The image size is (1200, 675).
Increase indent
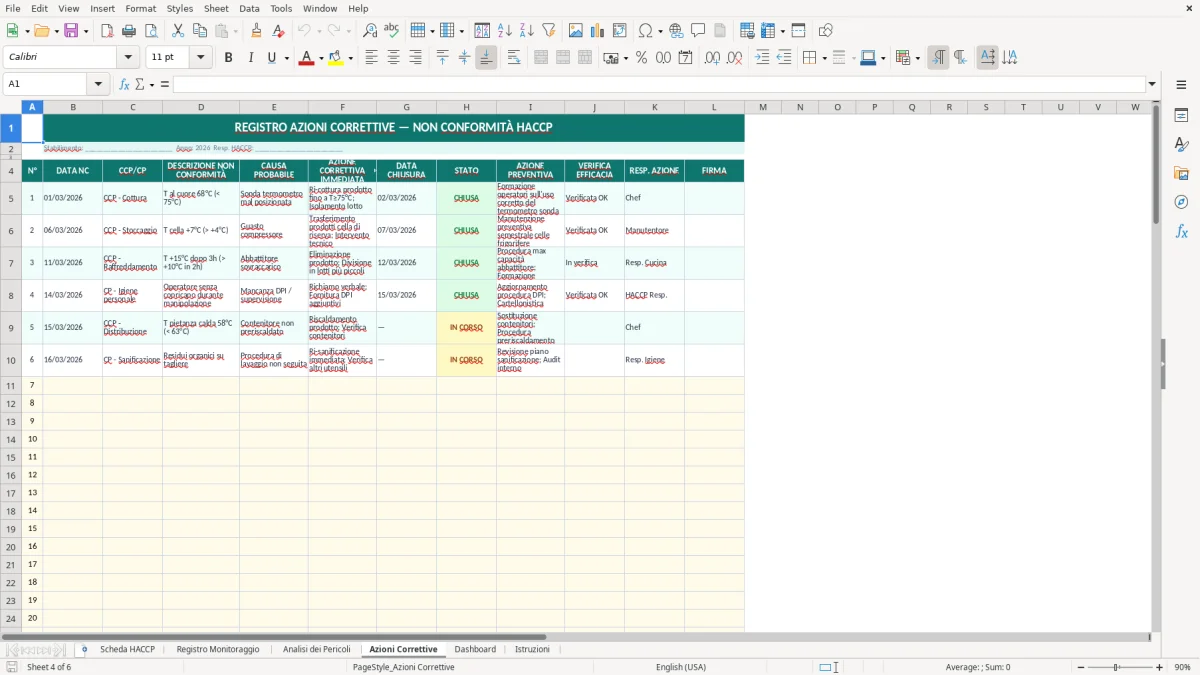[762, 58]
